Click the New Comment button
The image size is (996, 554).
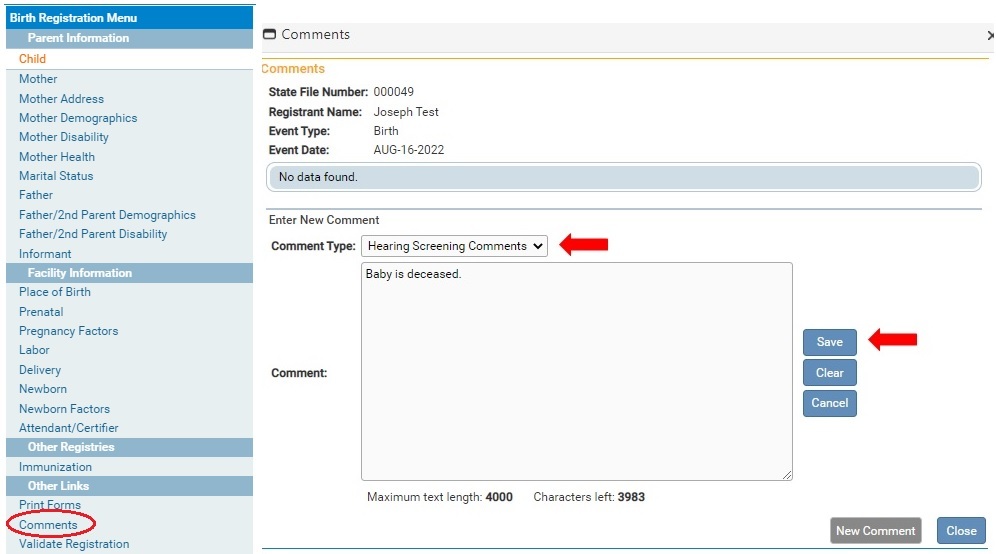(875, 531)
